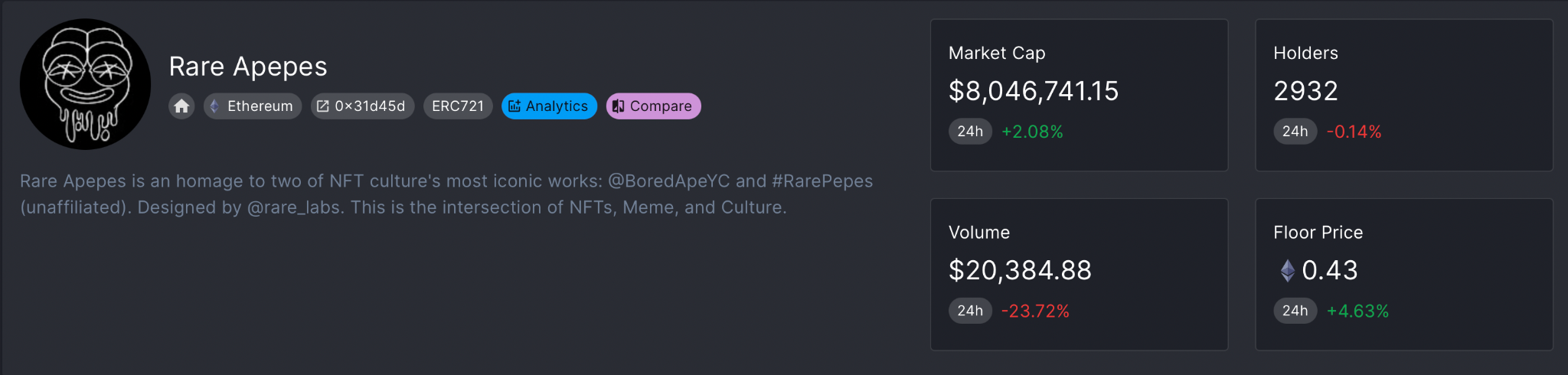Click the Volume value $20,384.88
This screenshot has height=375, width=1568.
pyautogui.click(x=1020, y=270)
